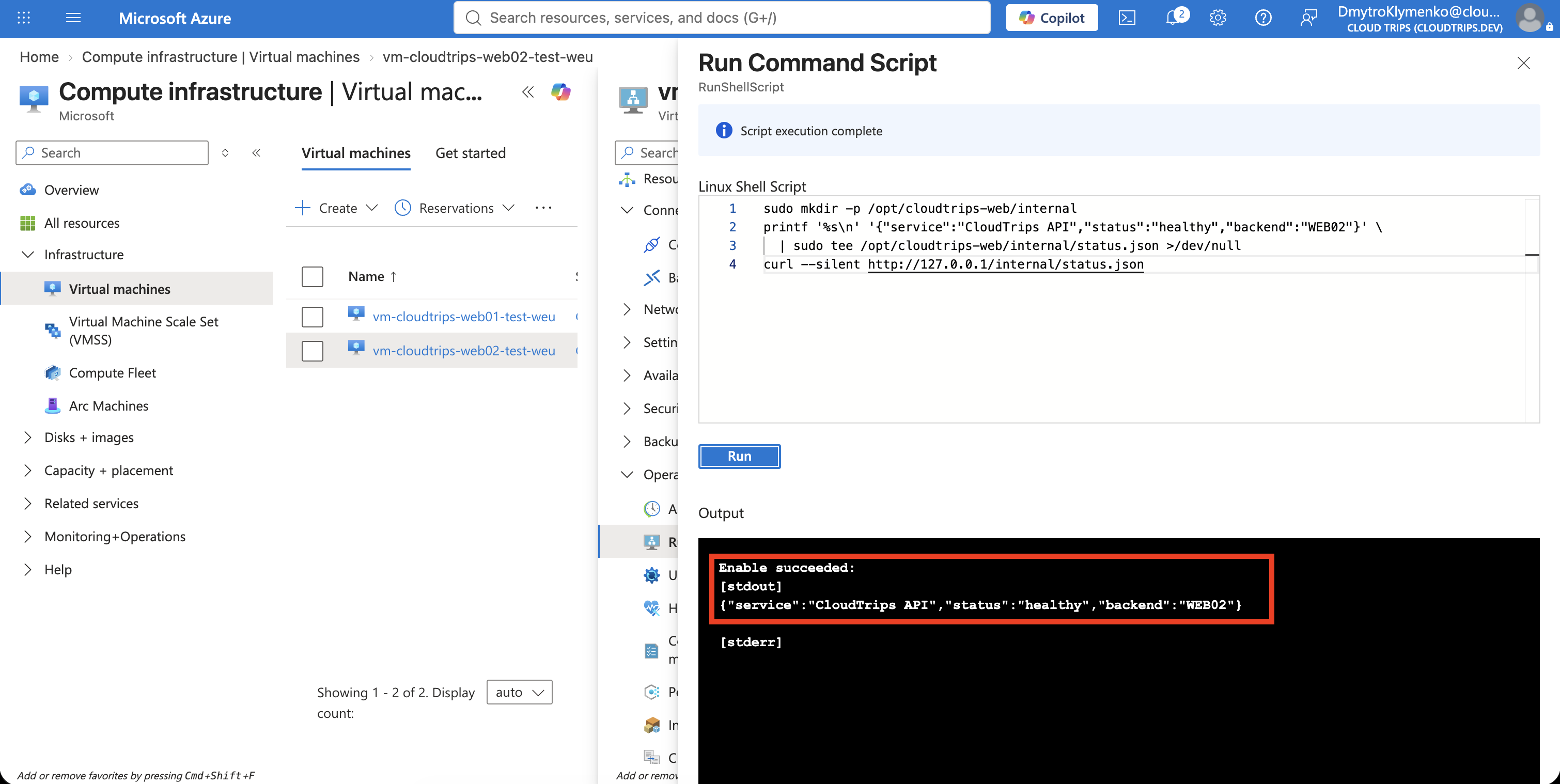Expand the Help group
This screenshot has height=784, width=1560.
[x=28, y=570]
